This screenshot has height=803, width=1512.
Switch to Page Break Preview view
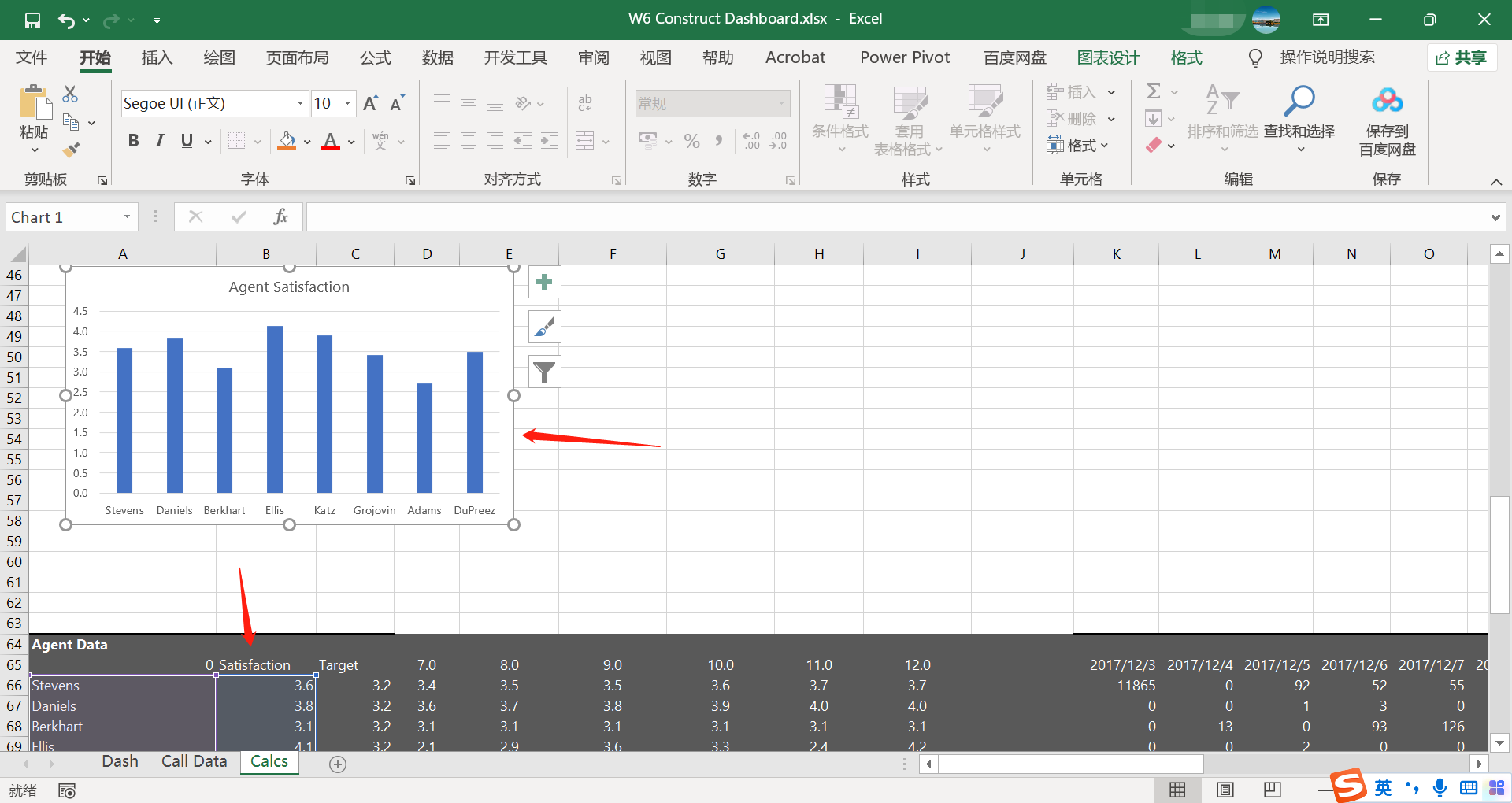coord(1272,790)
